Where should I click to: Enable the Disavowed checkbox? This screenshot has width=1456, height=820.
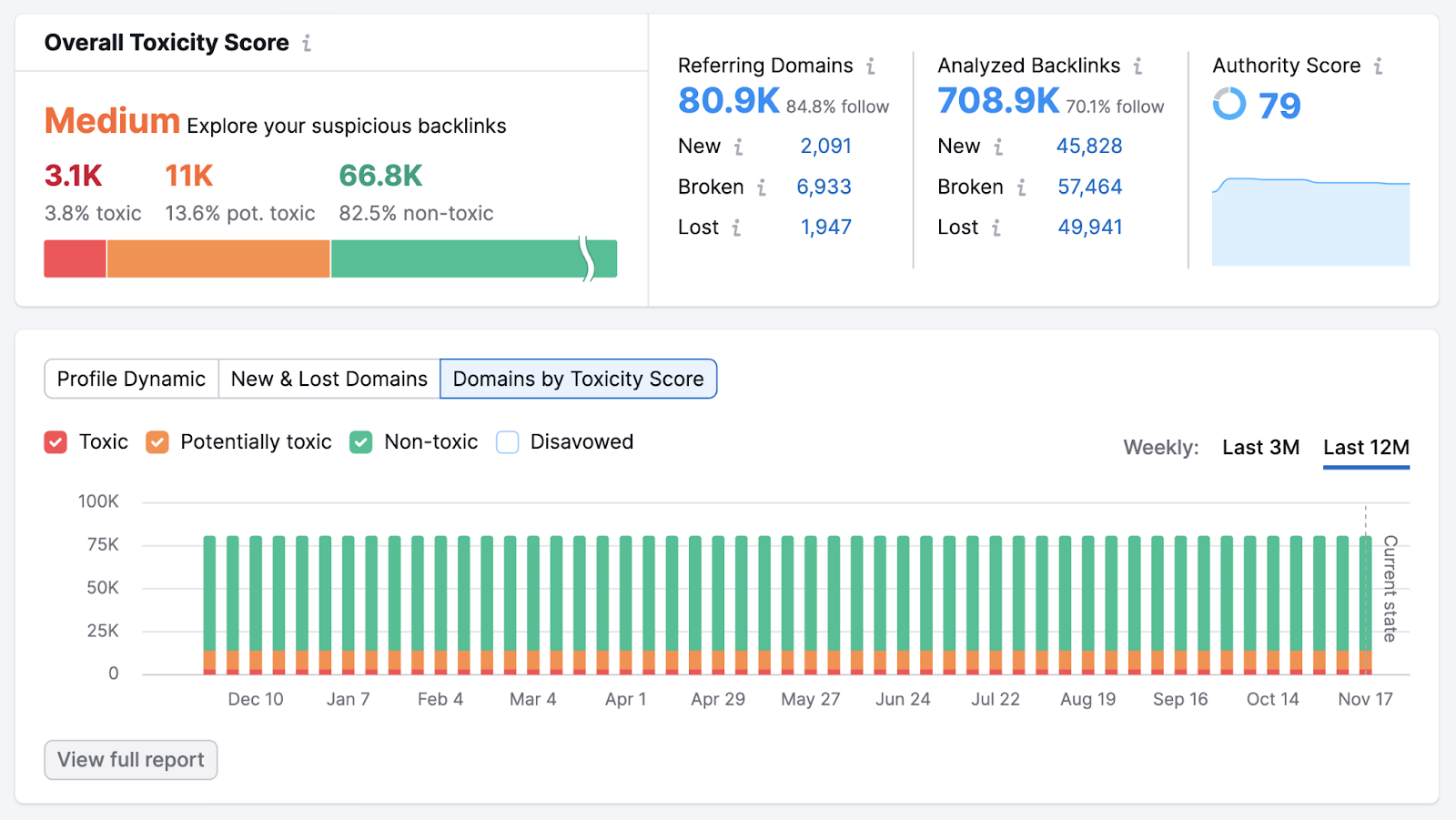point(508,442)
